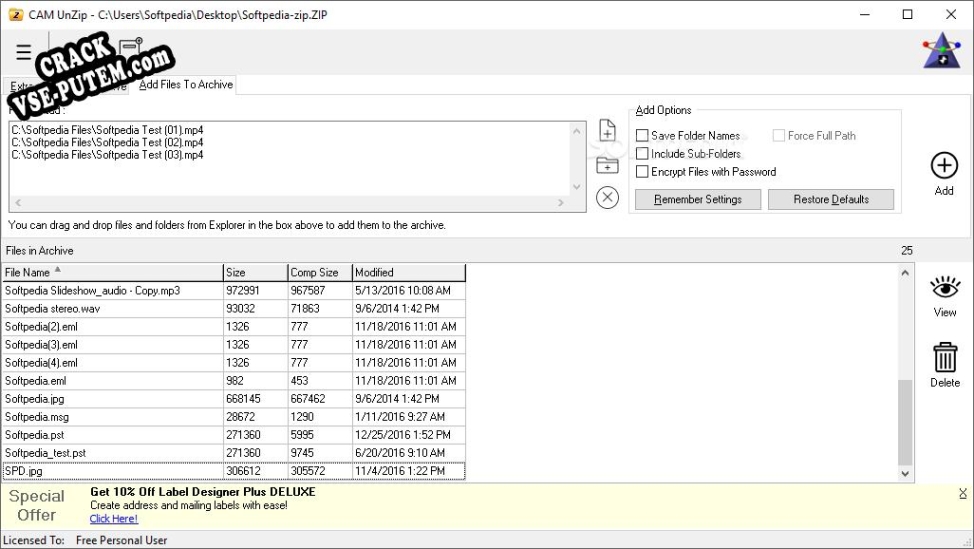Viewport: 974px width, 549px height.
Task: Enable Include Sub-Folders checkbox
Action: click(642, 153)
